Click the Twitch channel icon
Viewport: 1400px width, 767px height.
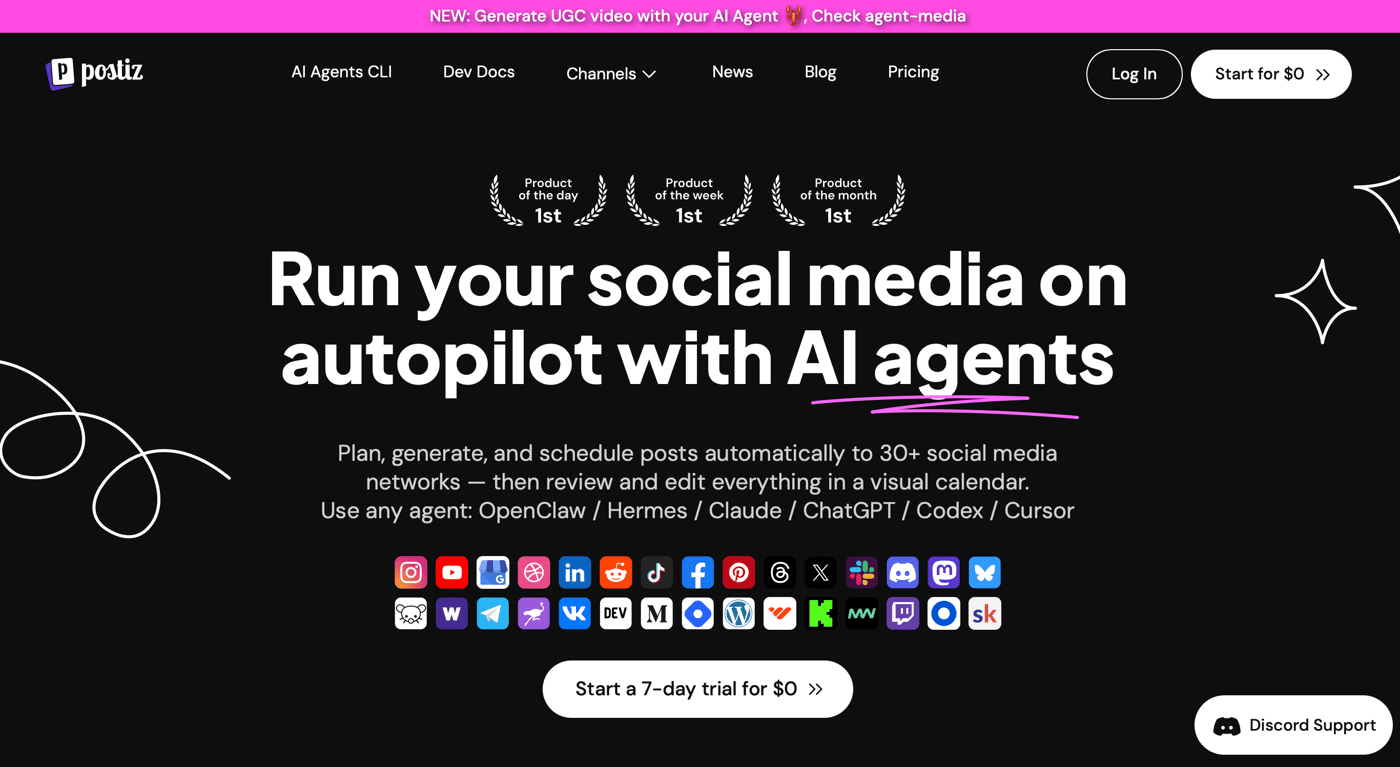(903, 613)
